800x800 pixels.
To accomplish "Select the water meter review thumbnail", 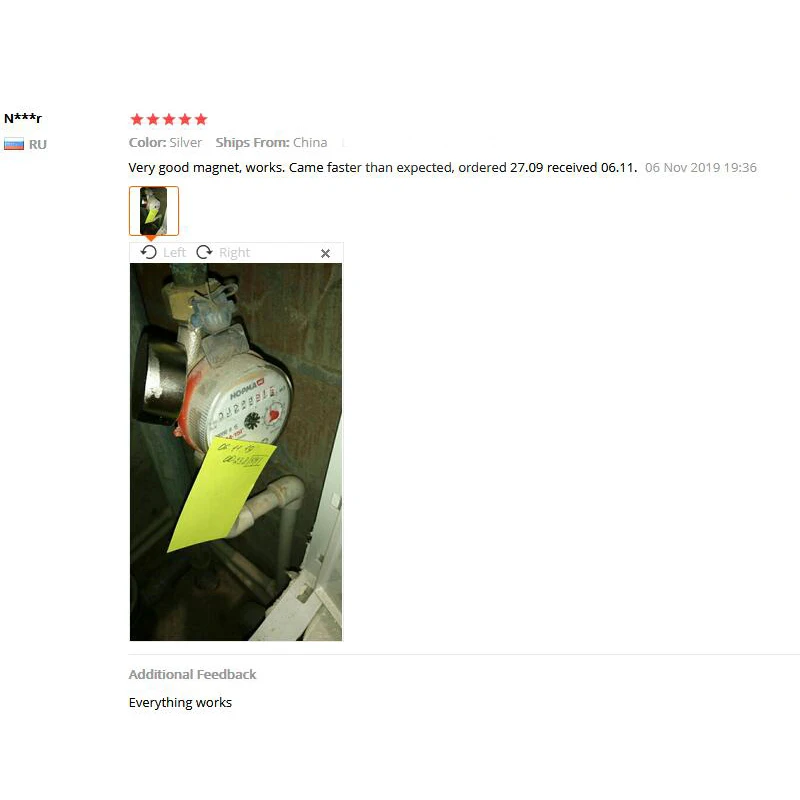I will point(154,211).
